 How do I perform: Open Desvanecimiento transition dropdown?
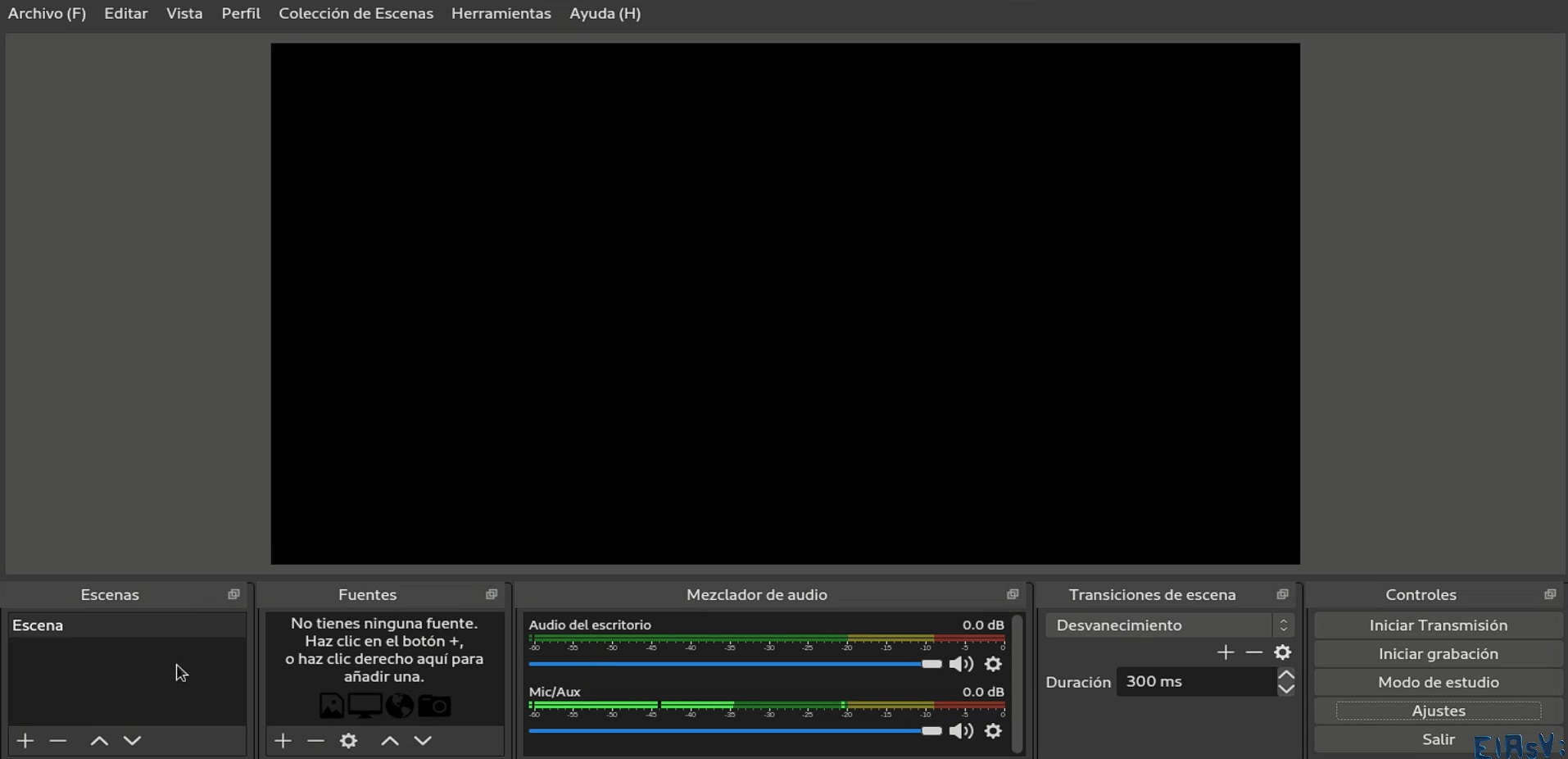click(1170, 625)
